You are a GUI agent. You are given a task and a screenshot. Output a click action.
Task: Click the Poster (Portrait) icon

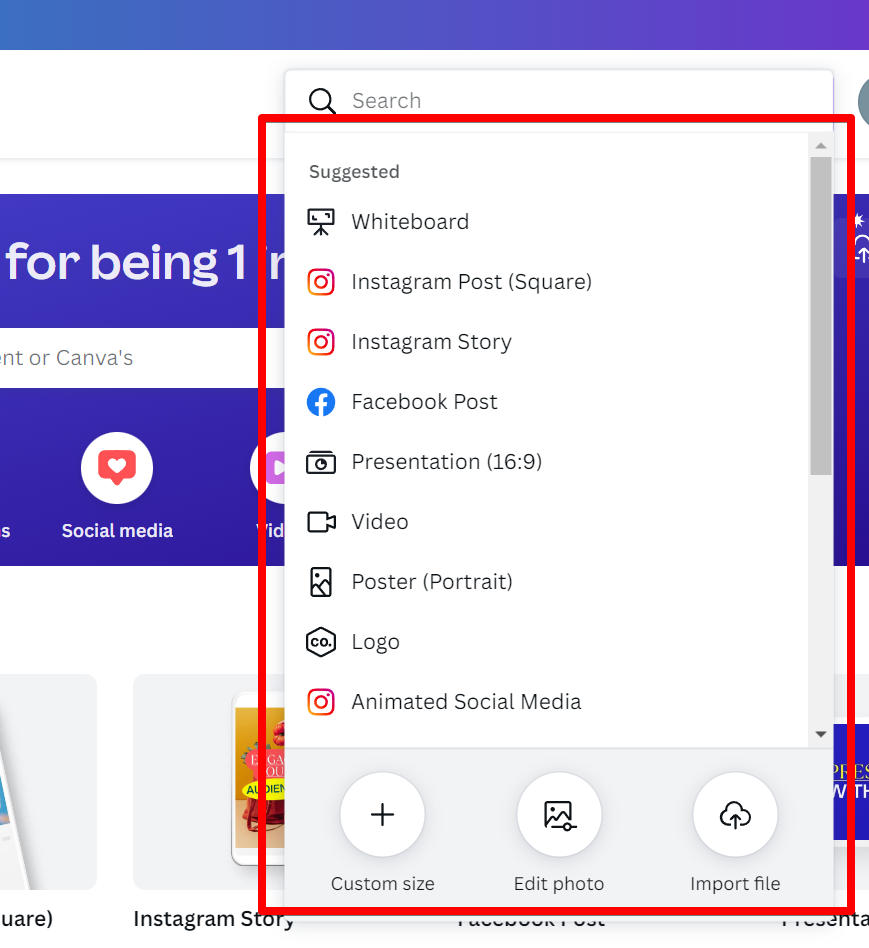[321, 582]
